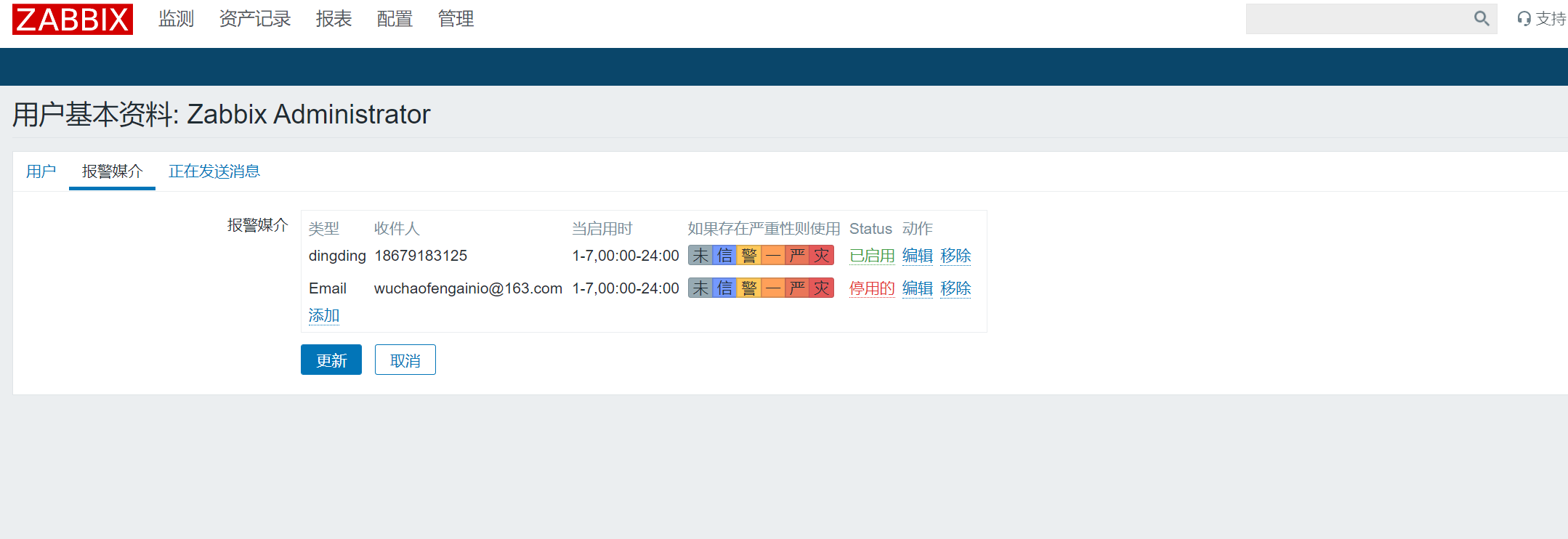Click the blue 信 severity box in dingding row
The image size is (1568, 539).
click(724, 256)
